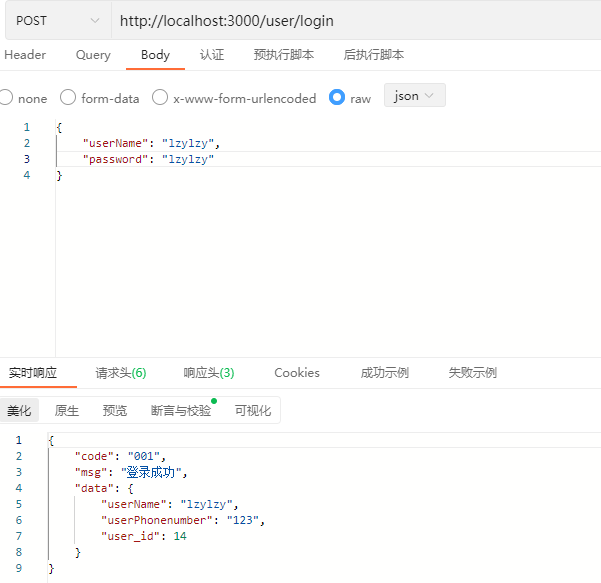Open the 预执行脚本 tab
Viewport: 601px width, 583px height.
(x=284, y=55)
